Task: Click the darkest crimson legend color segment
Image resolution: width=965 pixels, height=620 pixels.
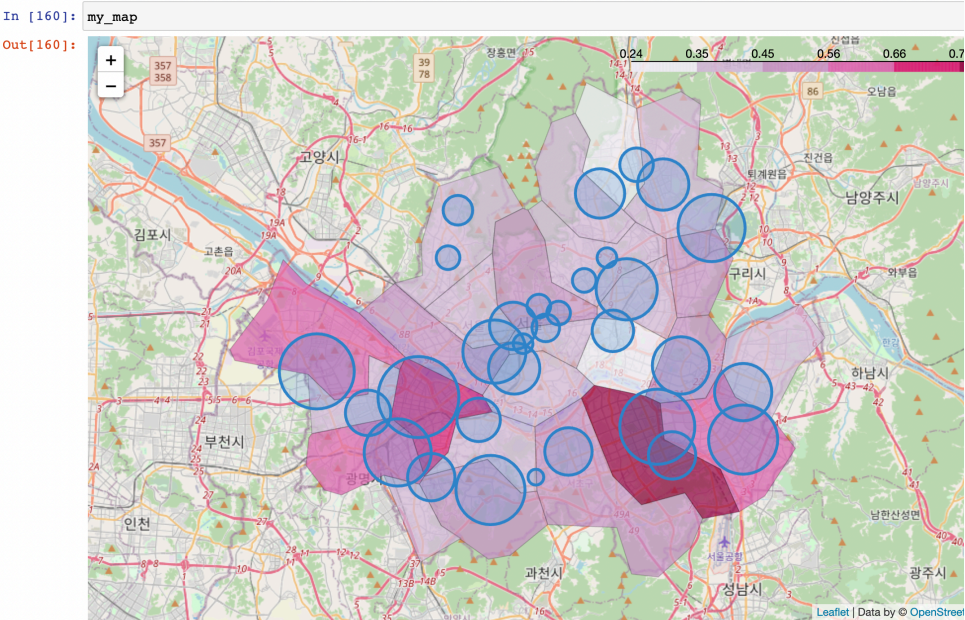Action: coord(929,66)
